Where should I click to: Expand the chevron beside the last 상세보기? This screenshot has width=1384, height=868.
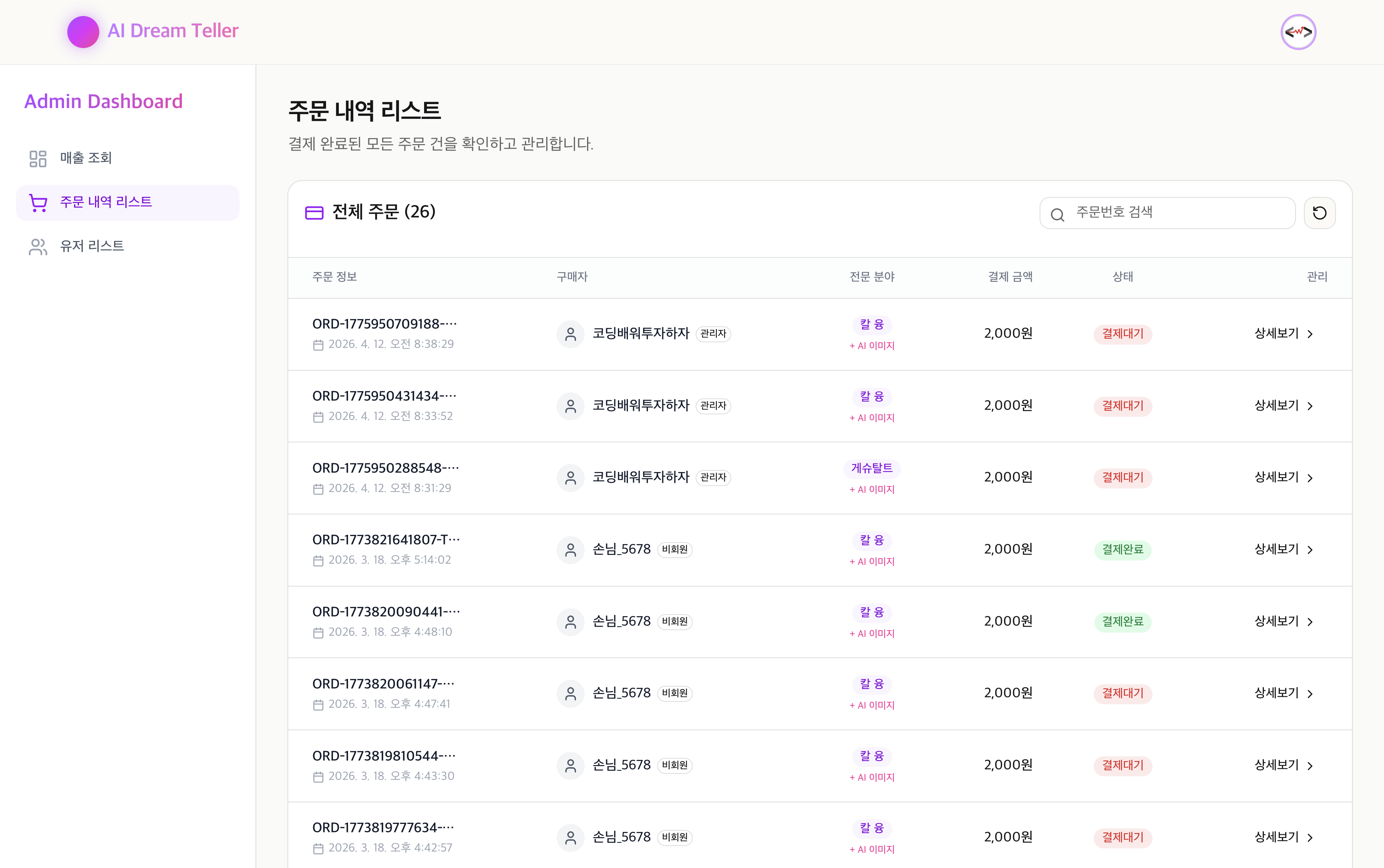(x=1311, y=838)
